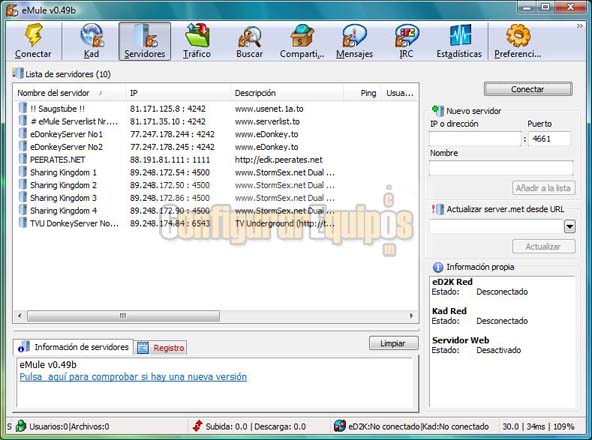Open the Buscar search icon
Screen dimensions: 592x440
(249, 36)
